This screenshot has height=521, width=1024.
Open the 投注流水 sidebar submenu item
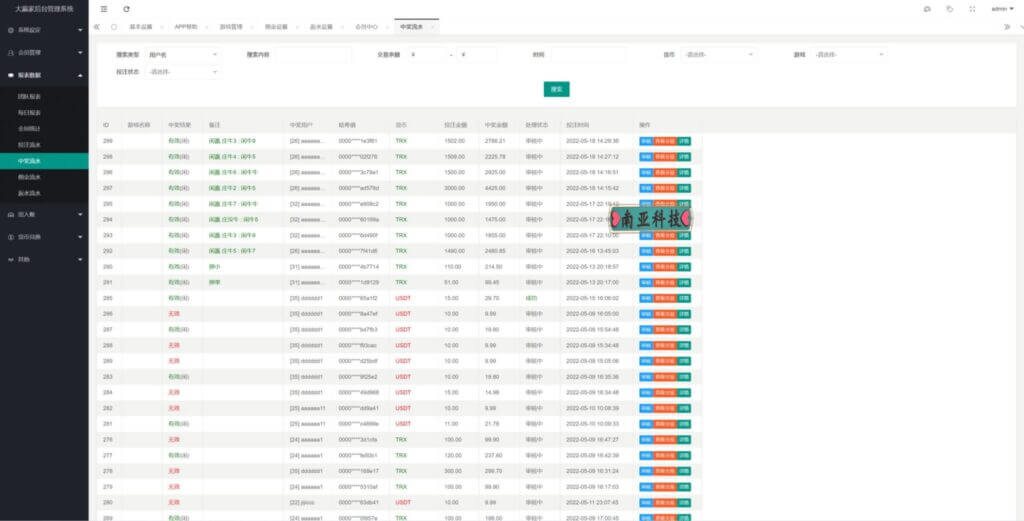44,145
